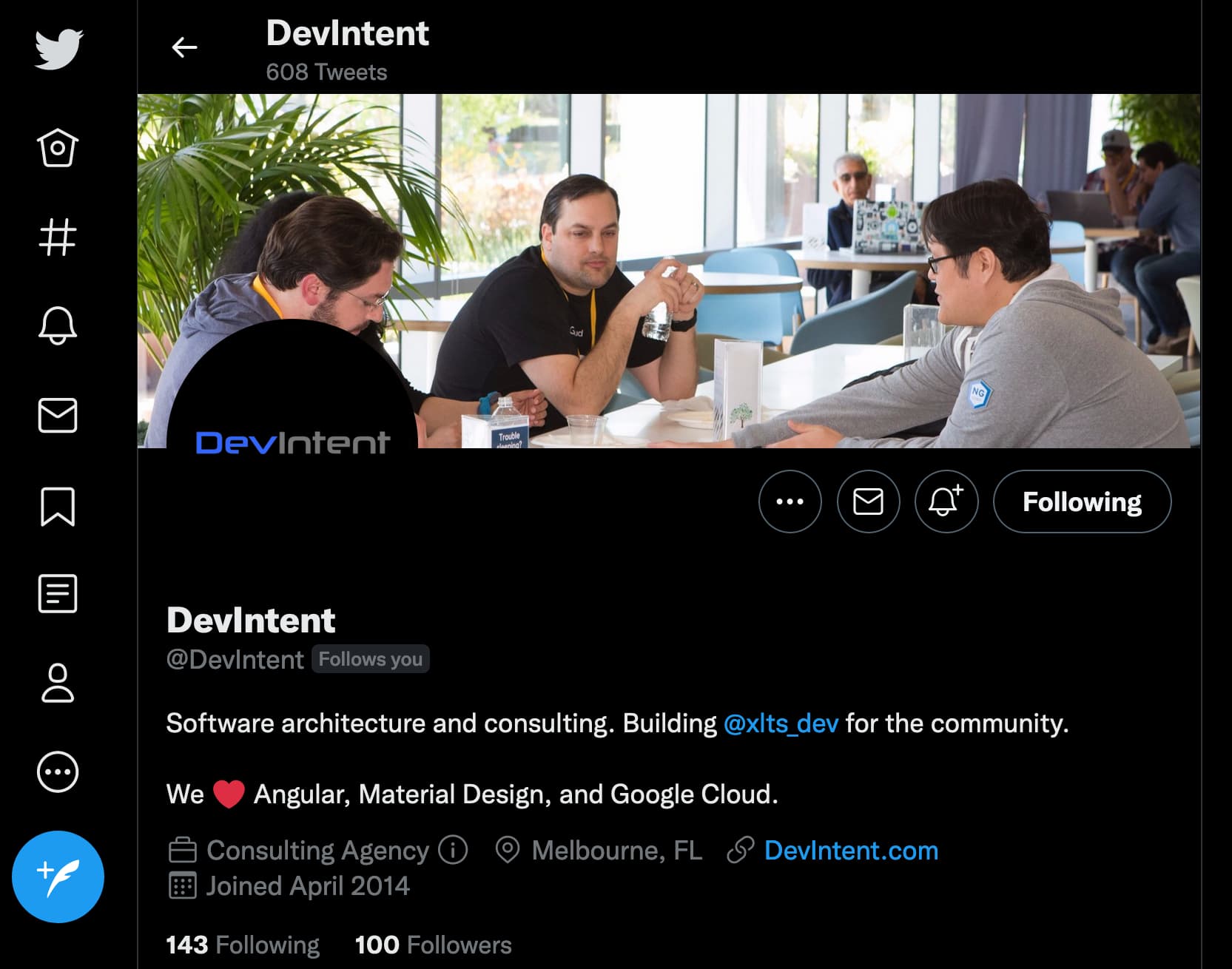Open Messages envelope in the sidebar
The image size is (1232, 969).
click(58, 415)
